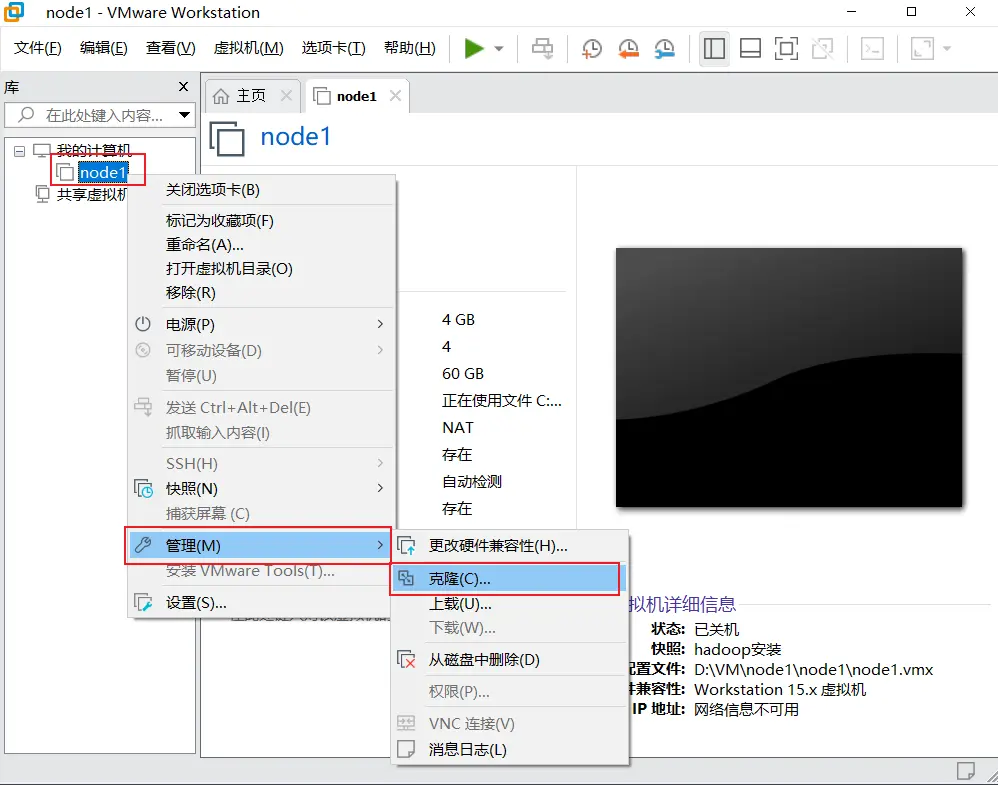Screen dimensions: 998x785
Task: Collapse the 我的计算机 tree node
Action: [20, 151]
